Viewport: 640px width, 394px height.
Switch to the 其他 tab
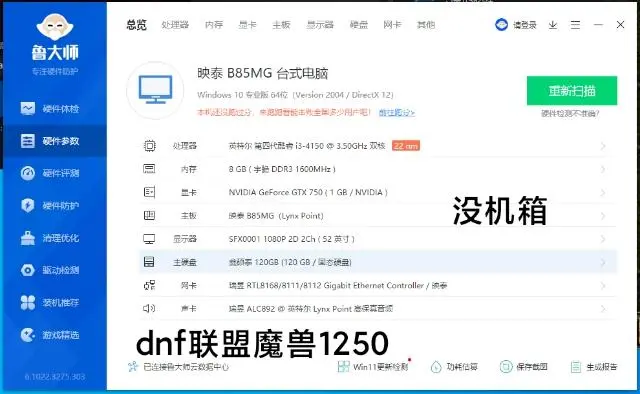tap(426, 25)
